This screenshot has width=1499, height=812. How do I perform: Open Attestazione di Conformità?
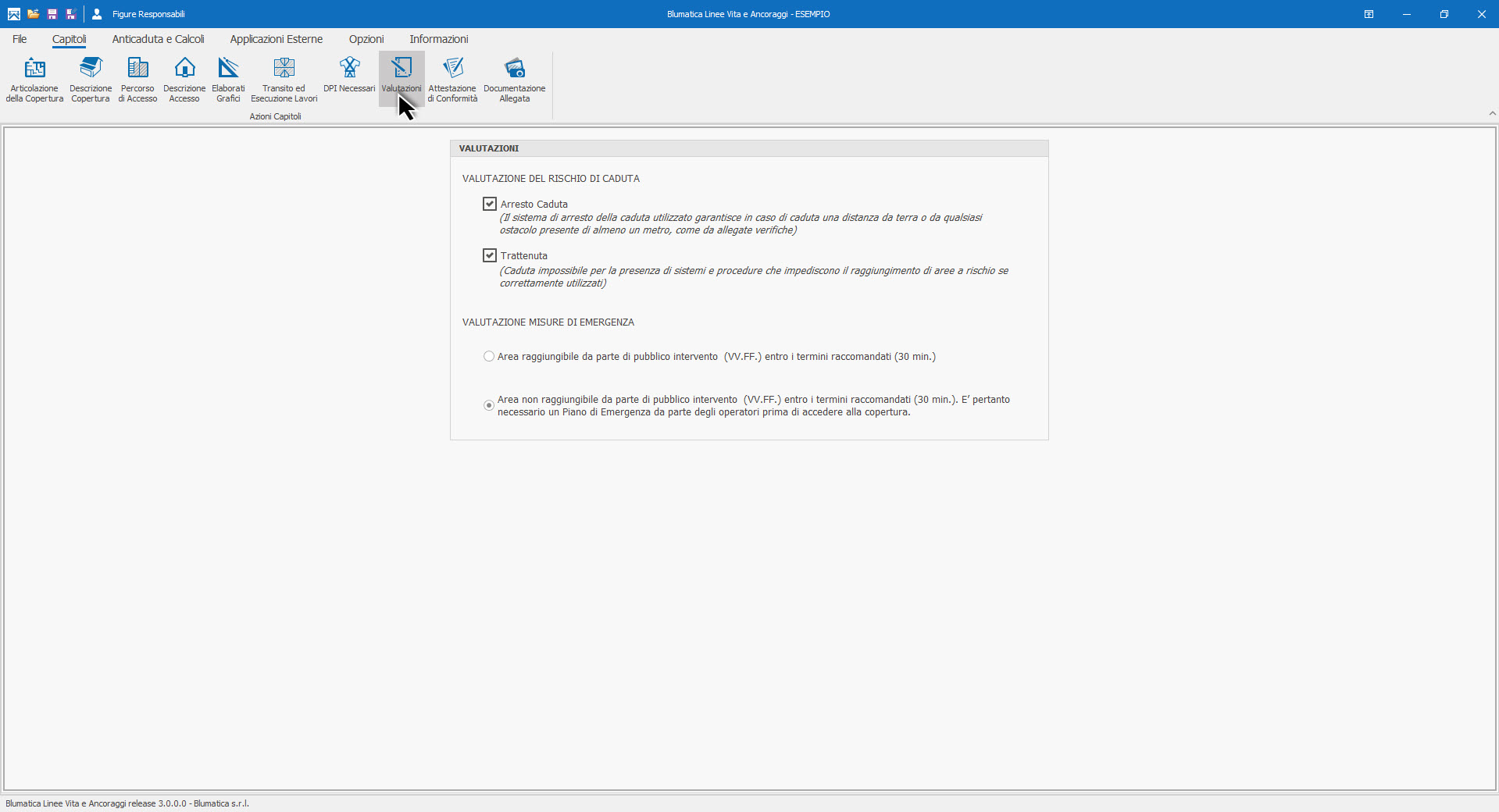pos(452,79)
